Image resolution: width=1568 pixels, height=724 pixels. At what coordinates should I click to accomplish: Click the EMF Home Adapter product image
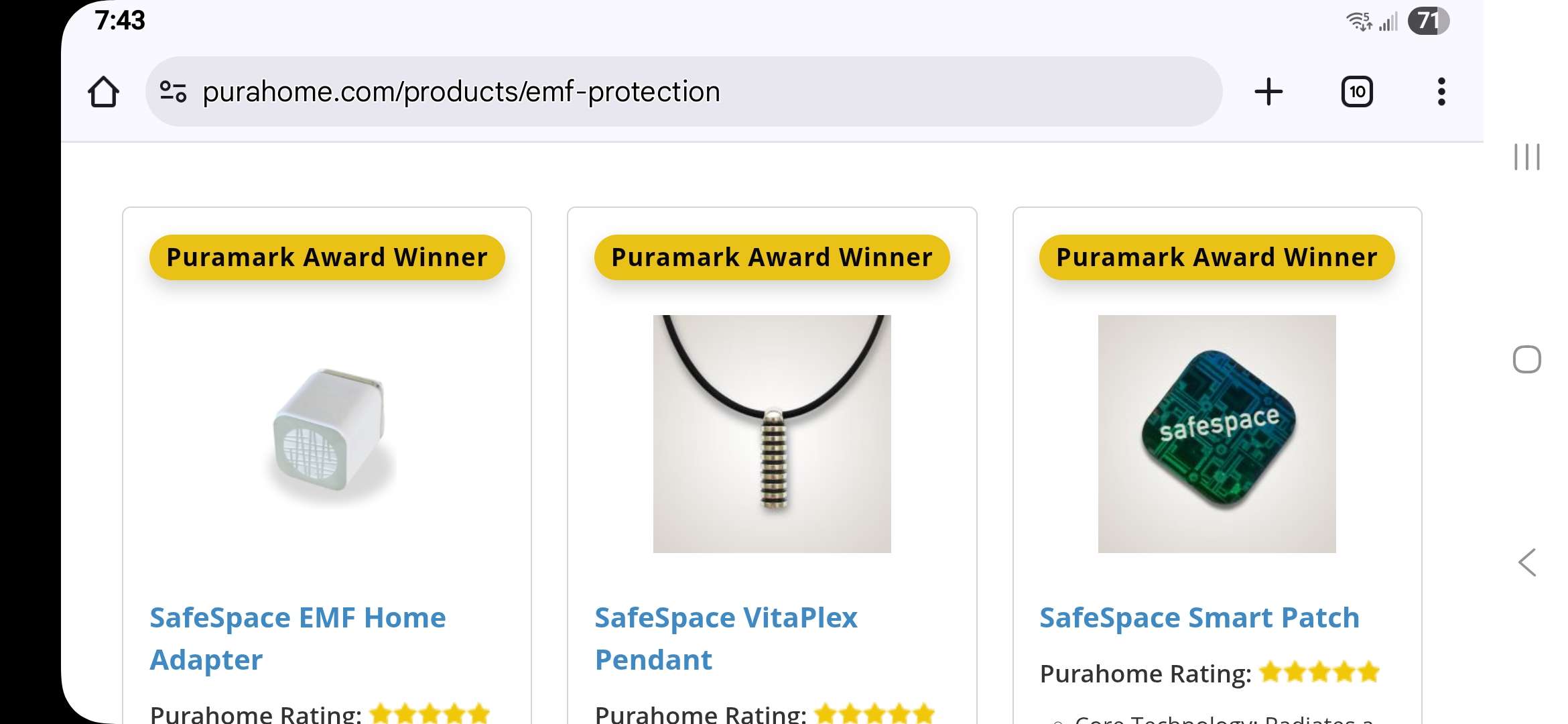tap(328, 434)
